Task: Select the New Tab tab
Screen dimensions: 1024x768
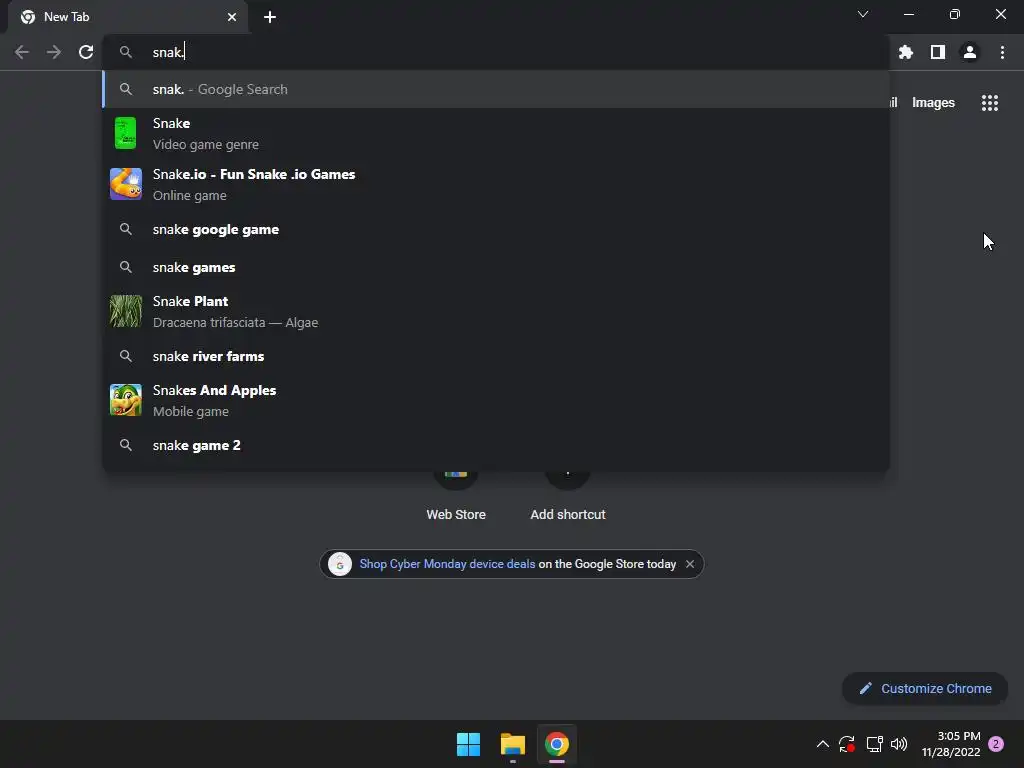Action: coord(127,17)
